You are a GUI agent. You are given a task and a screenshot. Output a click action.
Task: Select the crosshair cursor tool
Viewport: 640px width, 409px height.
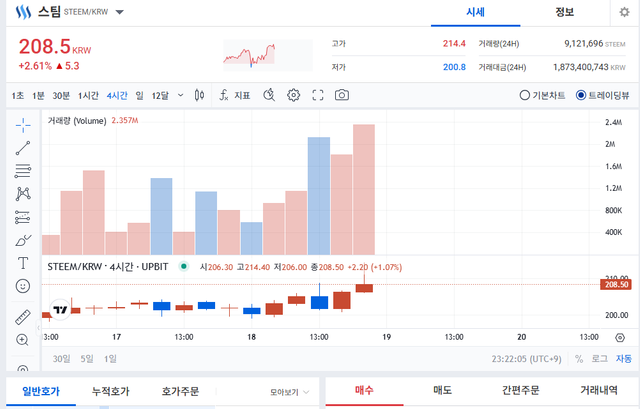coord(23,125)
